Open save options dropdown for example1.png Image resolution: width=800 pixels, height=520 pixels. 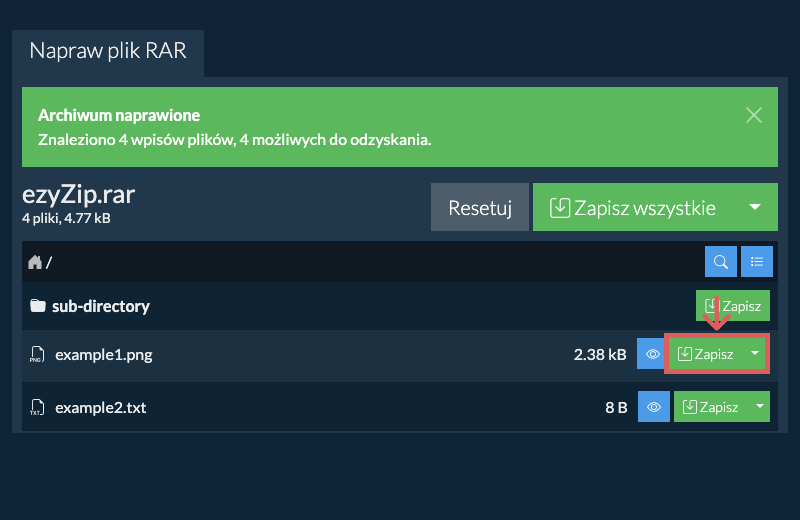point(756,354)
